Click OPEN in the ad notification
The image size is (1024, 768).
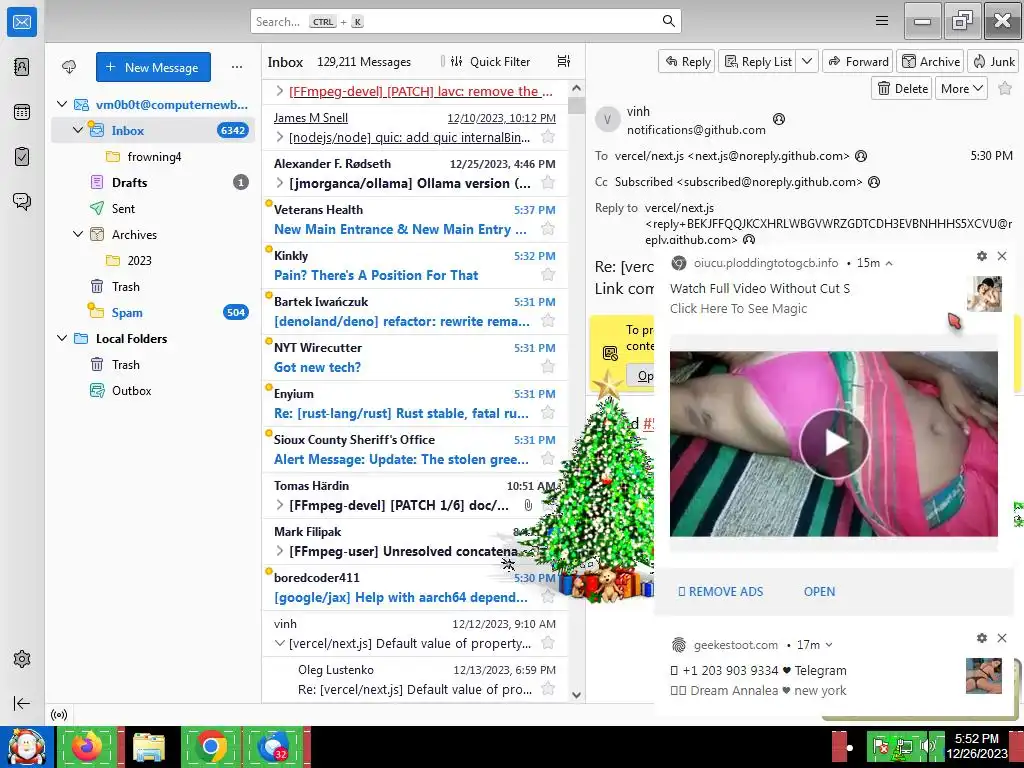pyautogui.click(x=819, y=592)
